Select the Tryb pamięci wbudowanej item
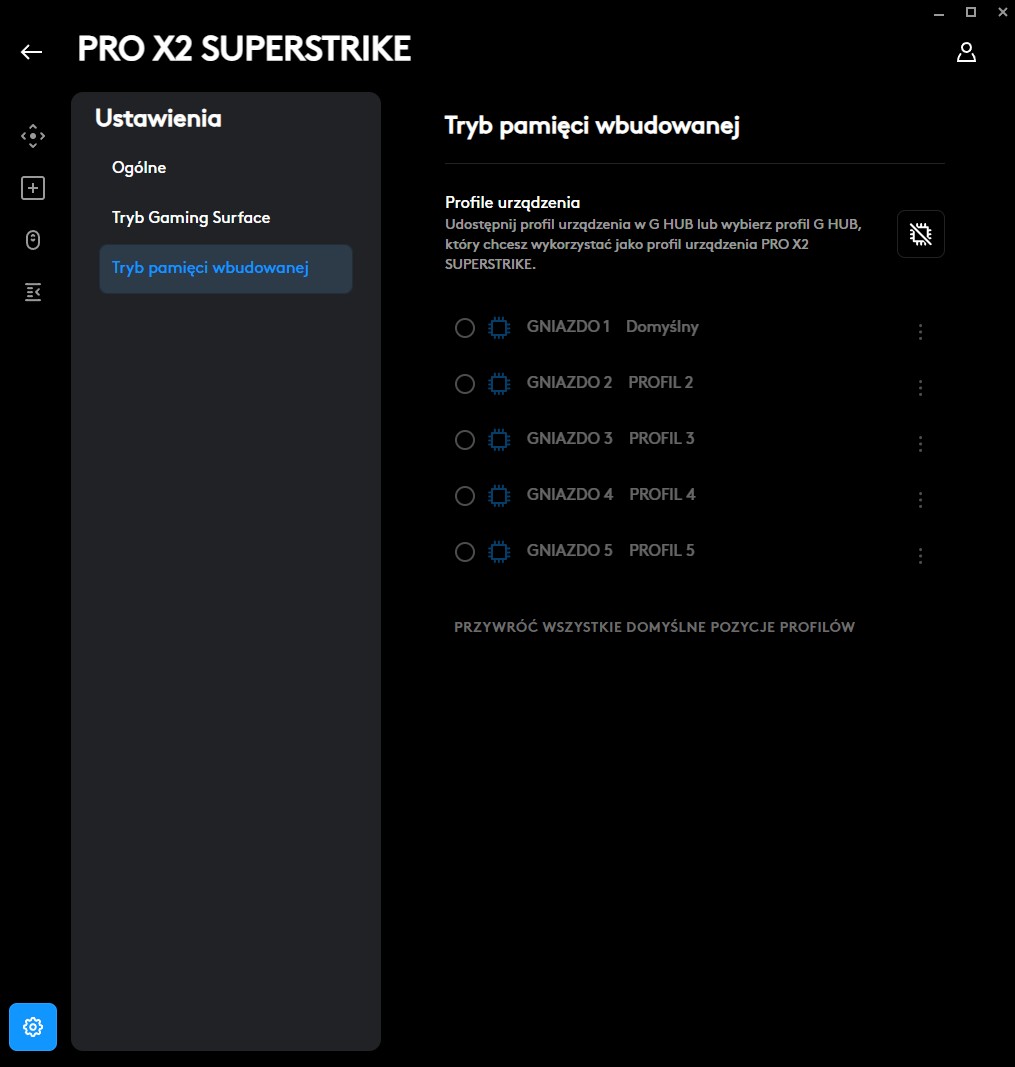 tap(210, 268)
